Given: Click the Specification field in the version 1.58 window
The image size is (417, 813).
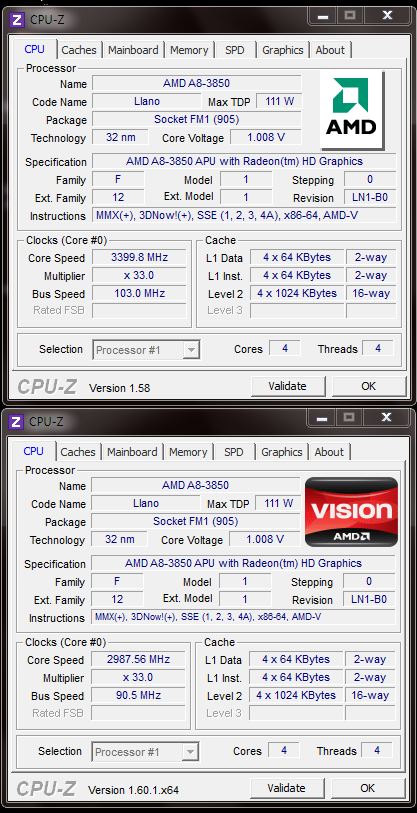Looking at the screenshot, I should [x=244, y=161].
